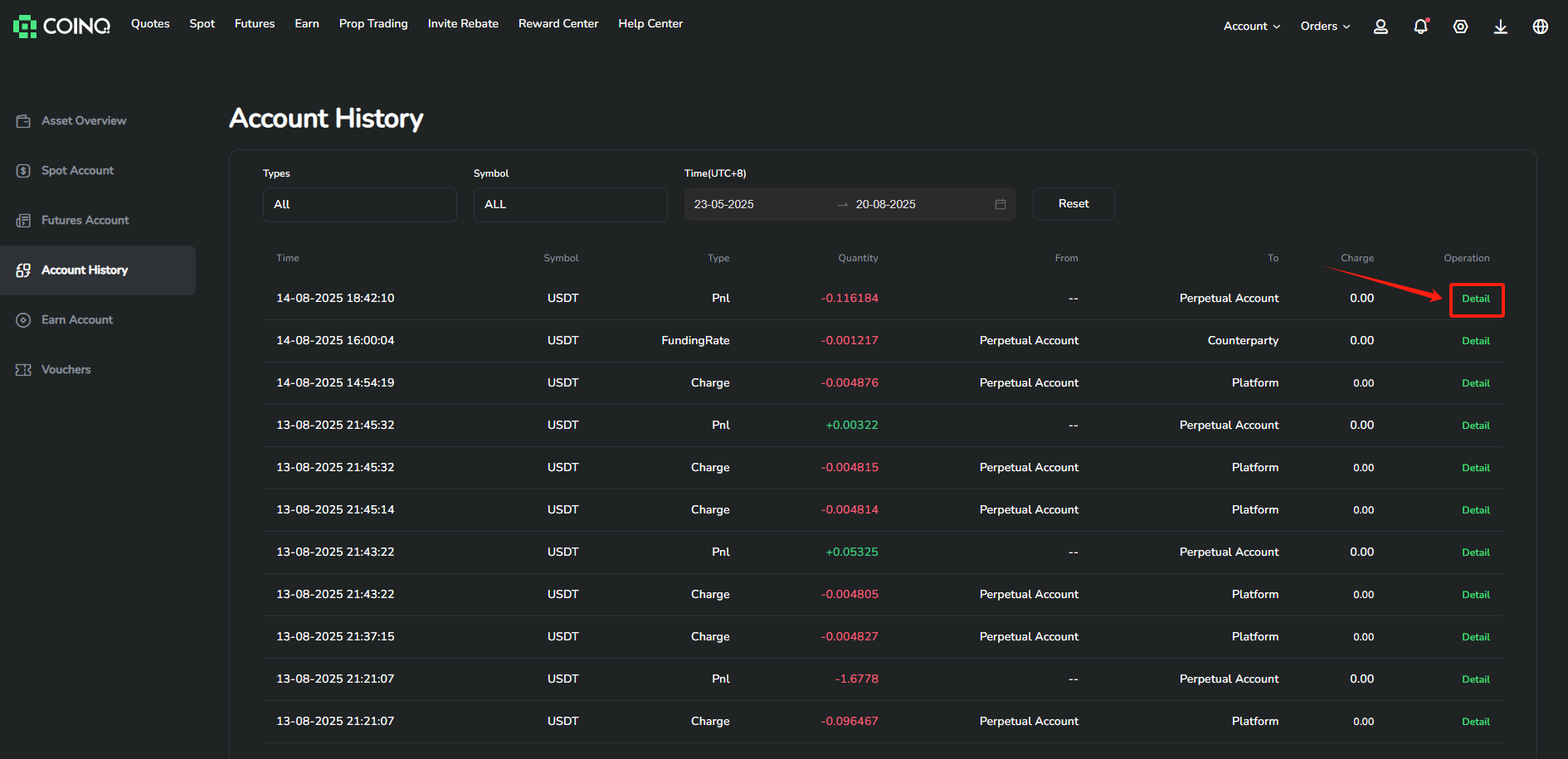The image size is (1568, 759).
Task: Open the settings gear icon
Action: pos(1460,26)
